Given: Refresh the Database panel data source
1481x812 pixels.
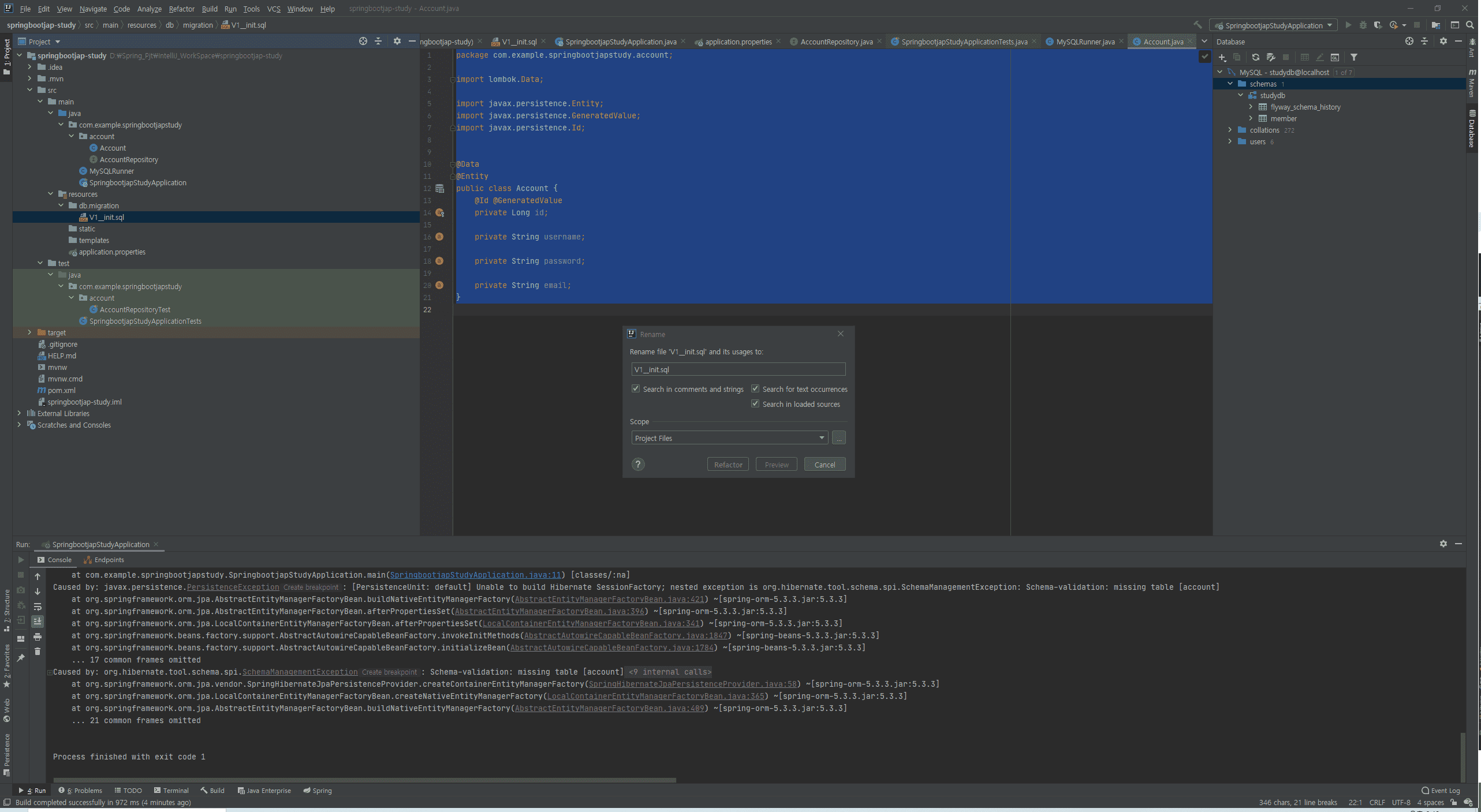Looking at the screenshot, I should [x=1255, y=57].
